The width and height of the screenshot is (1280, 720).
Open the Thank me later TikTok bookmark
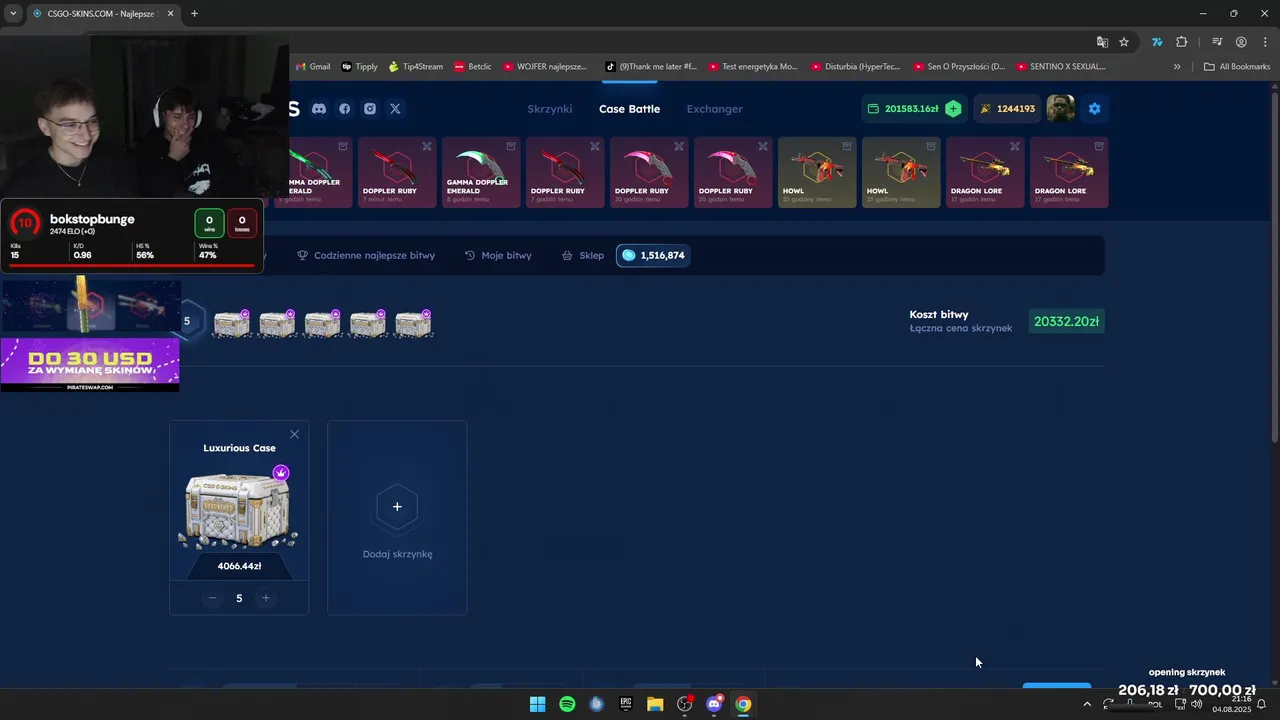click(x=651, y=67)
